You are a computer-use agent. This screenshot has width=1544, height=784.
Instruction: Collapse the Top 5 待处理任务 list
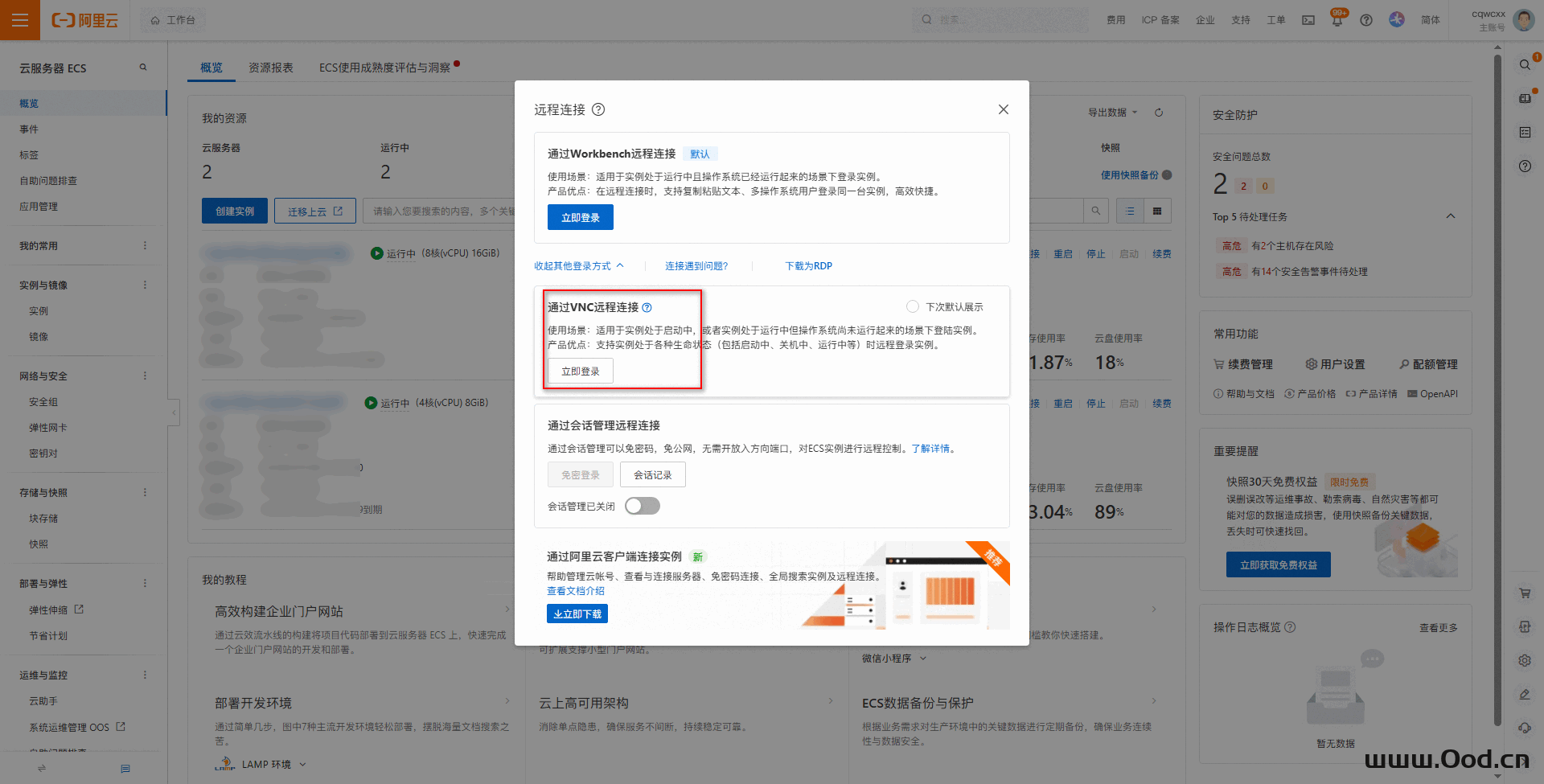[1451, 216]
